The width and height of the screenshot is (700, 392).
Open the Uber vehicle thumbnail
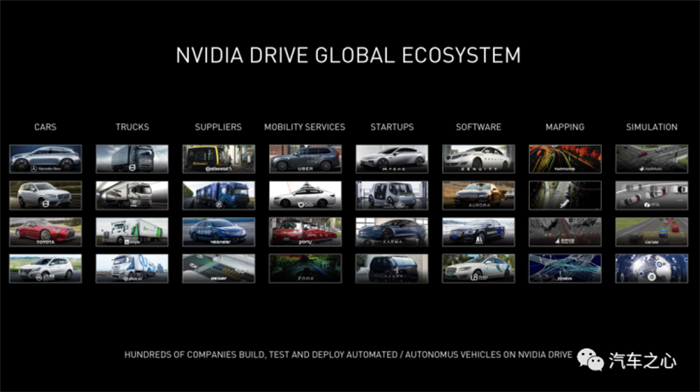pos(305,159)
